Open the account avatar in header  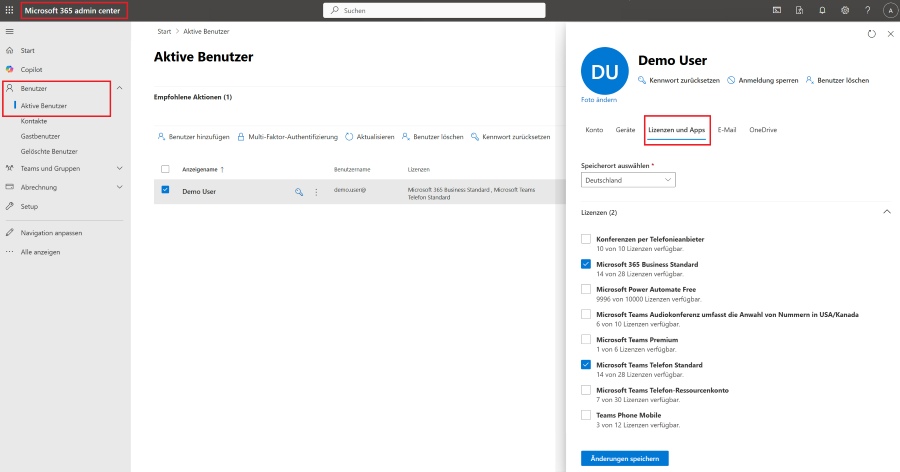coord(890,10)
